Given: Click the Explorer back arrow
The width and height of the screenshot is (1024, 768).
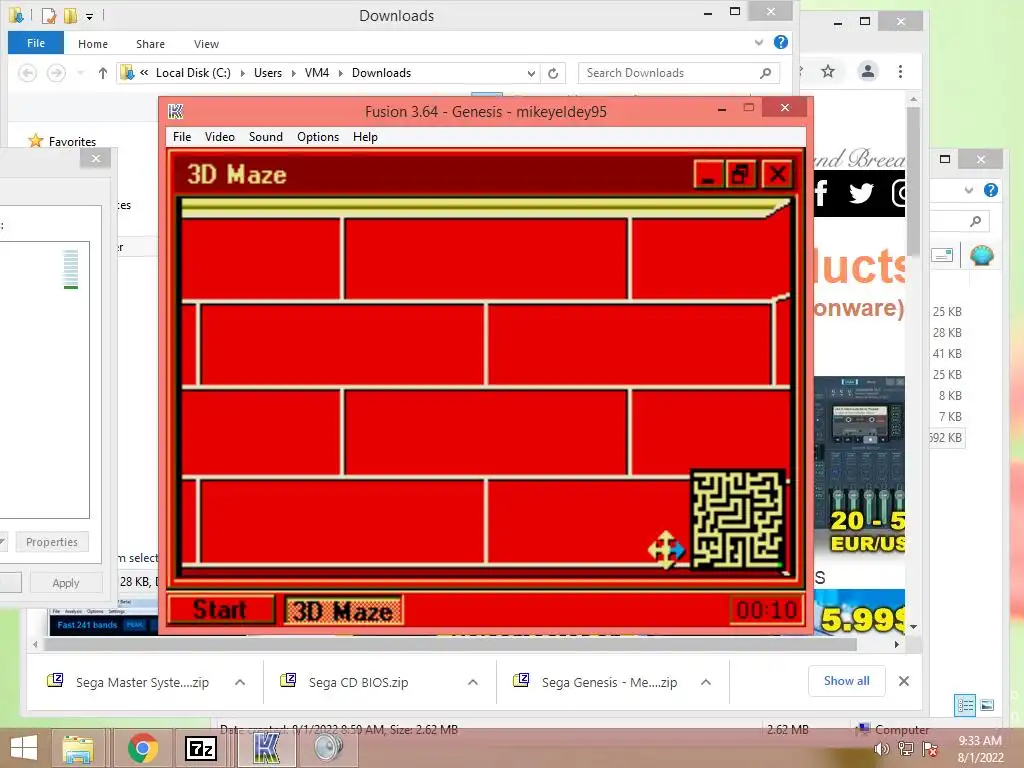Looking at the screenshot, I should pos(27,72).
